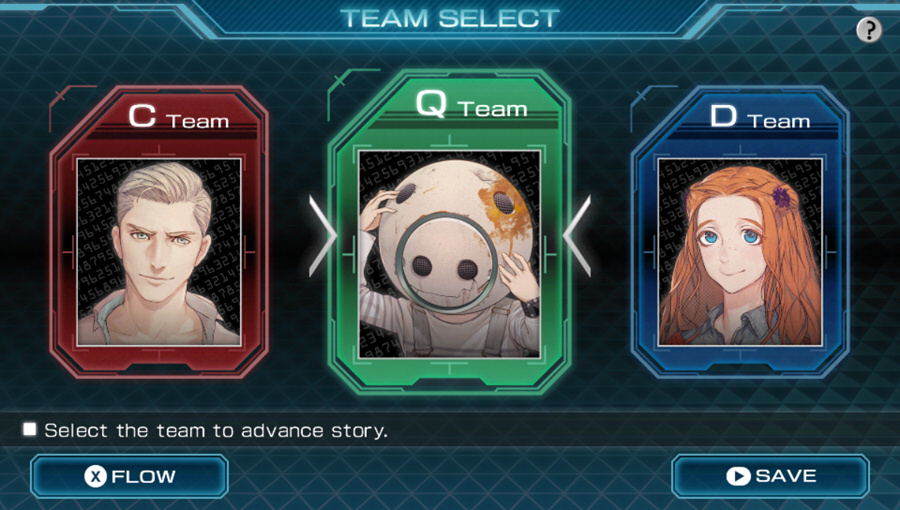Open the FLOW chart screen
This screenshot has width=900, height=510.
130,476
